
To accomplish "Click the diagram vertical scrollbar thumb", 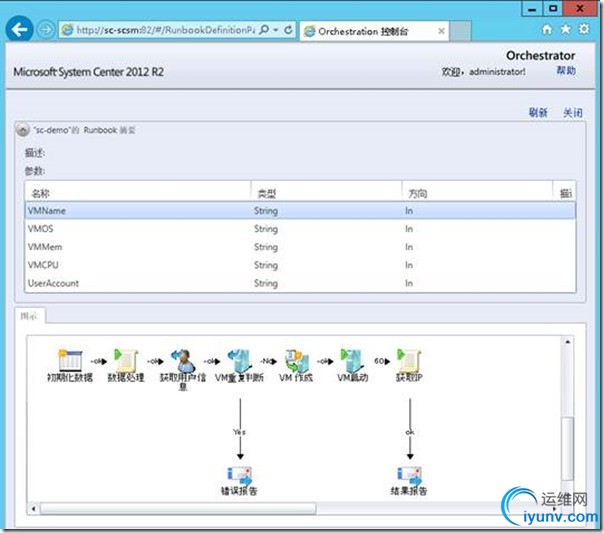I will tap(567, 448).
